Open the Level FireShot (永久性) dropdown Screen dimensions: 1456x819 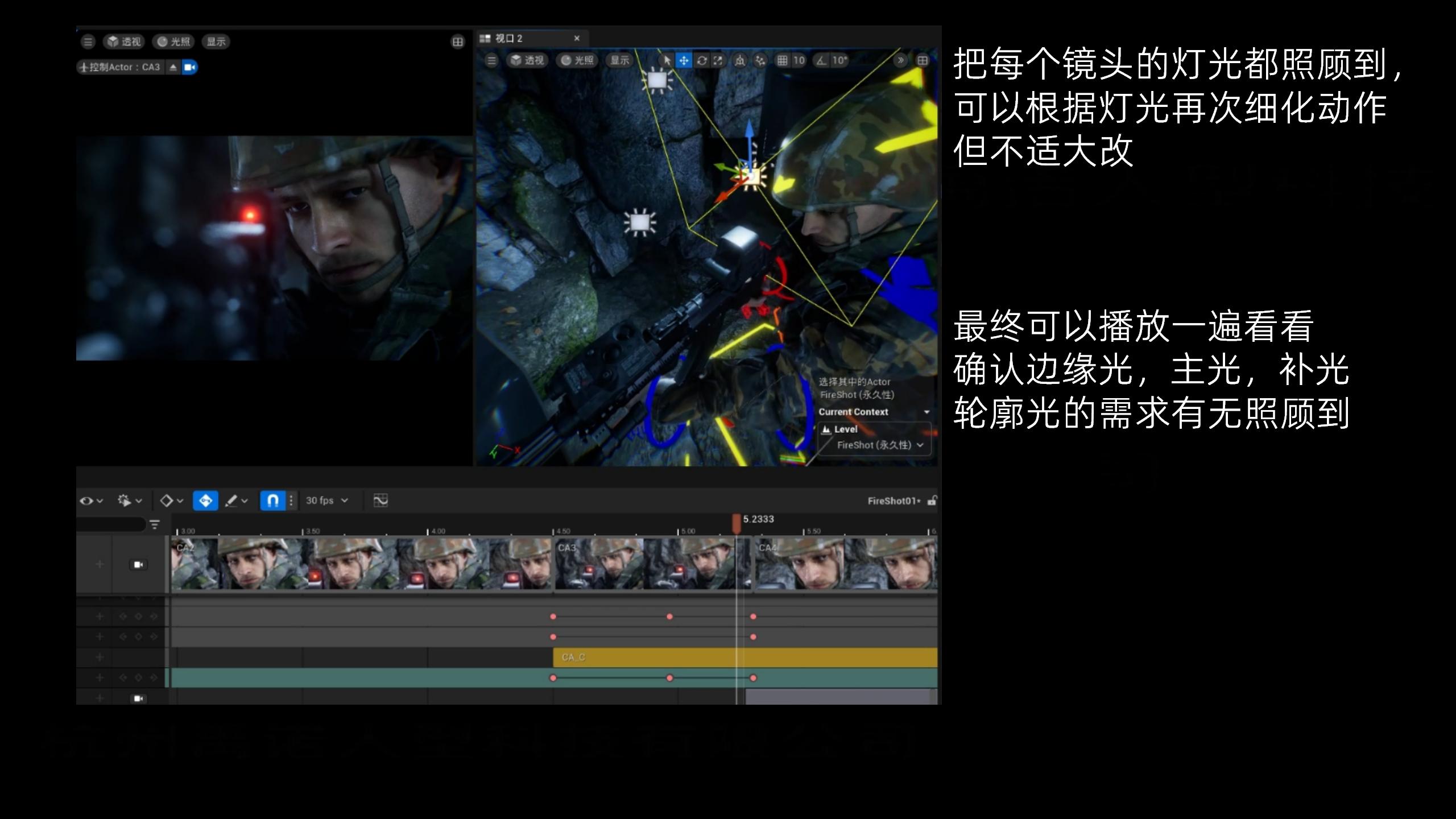880,445
